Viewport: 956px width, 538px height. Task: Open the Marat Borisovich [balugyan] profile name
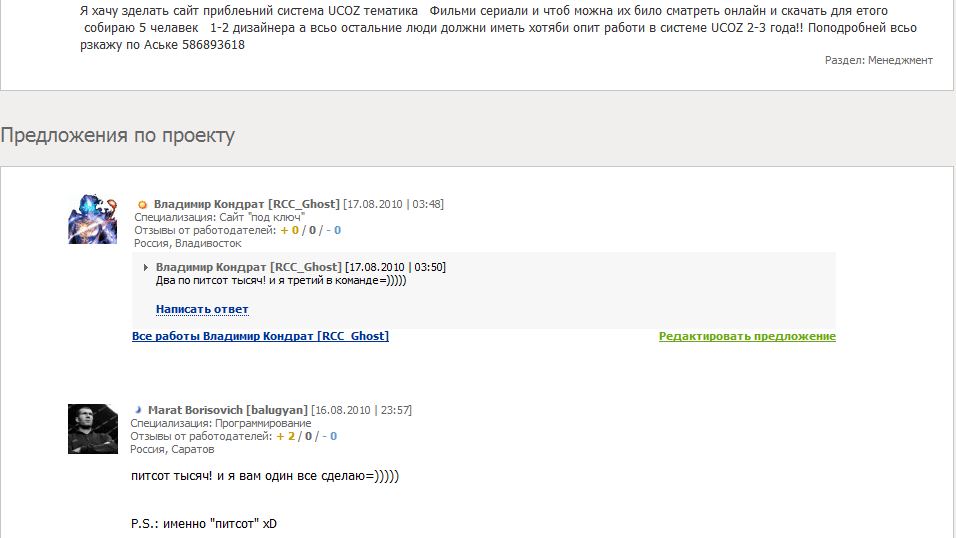point(228,410)
